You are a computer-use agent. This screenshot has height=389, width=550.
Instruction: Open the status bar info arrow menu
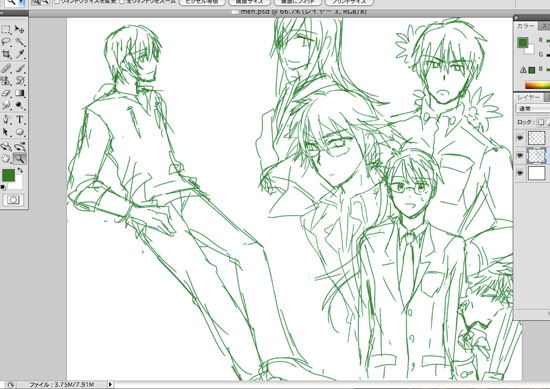pyautogui.click(x=110, y=384)
